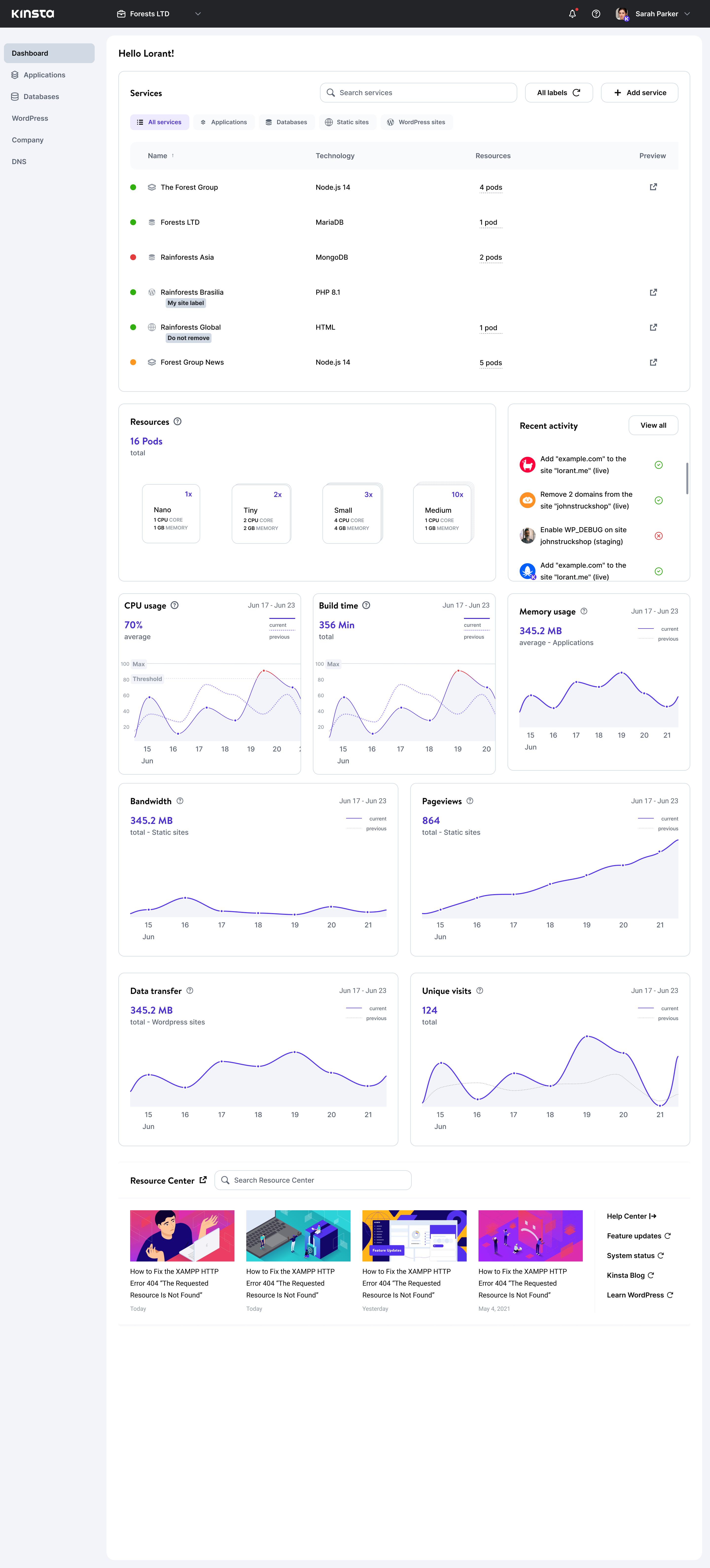Filter services by WordPress sites tab
The image size is (710, 1568).
(x=416, y=122)
